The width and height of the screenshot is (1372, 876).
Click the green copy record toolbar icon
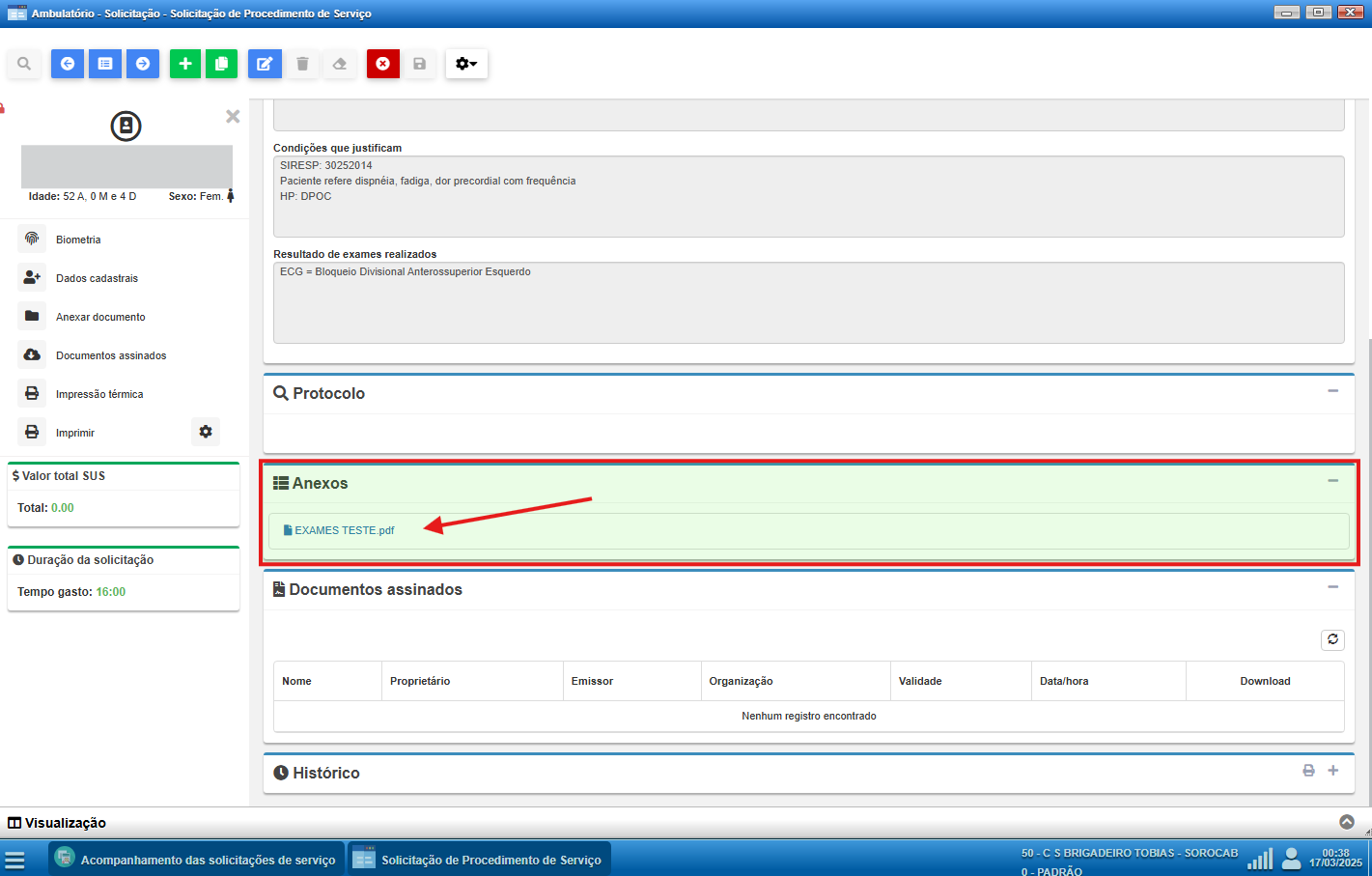(221, 64)
